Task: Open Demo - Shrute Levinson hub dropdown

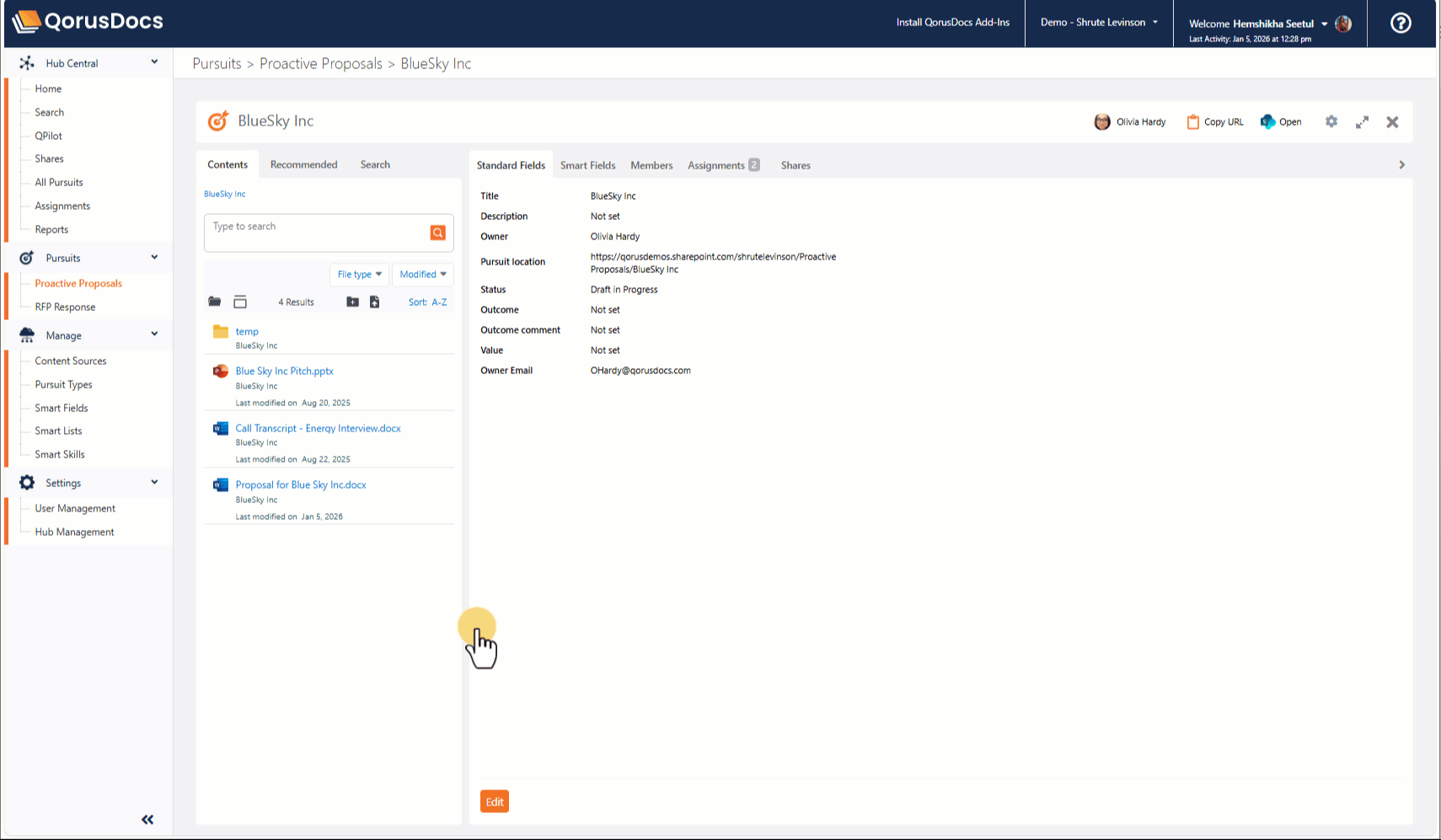Action: [x=1099, y=23]
